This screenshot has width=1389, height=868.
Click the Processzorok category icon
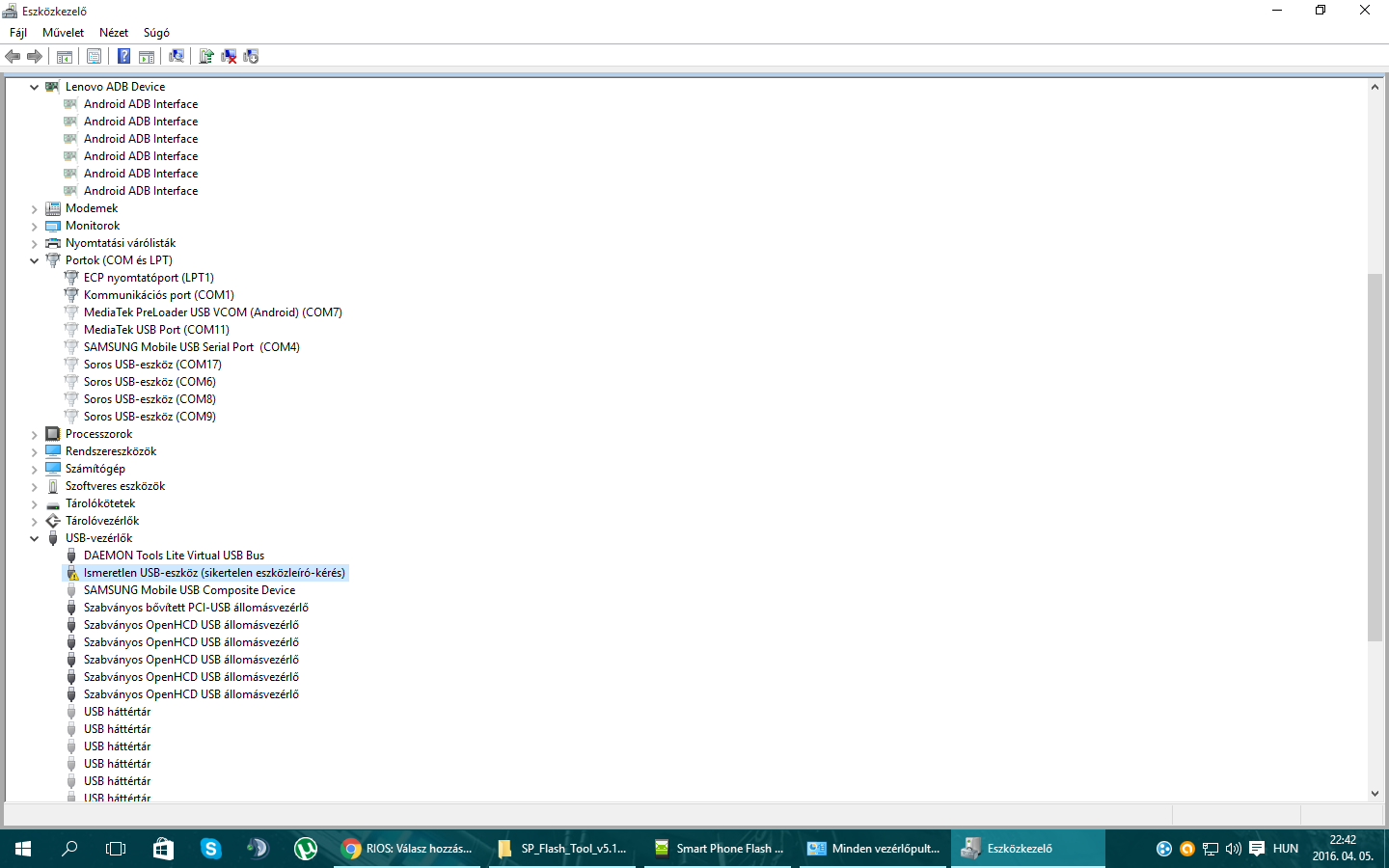point(53,434)
